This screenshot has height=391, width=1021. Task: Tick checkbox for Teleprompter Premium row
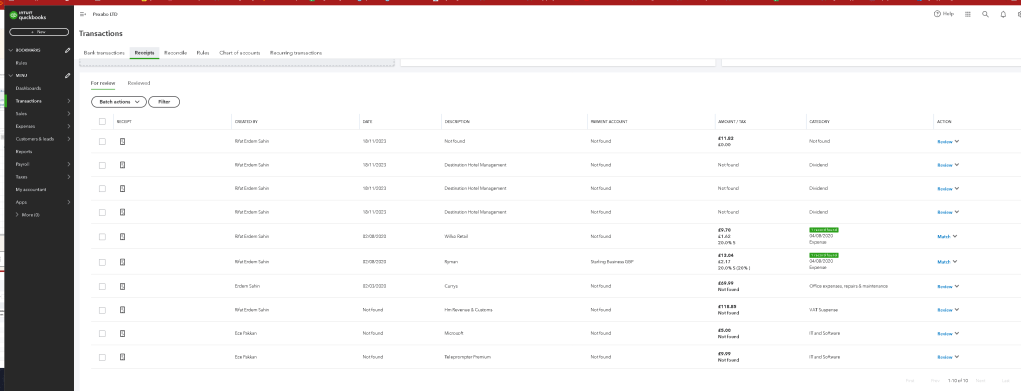click(x=102, y=357)
